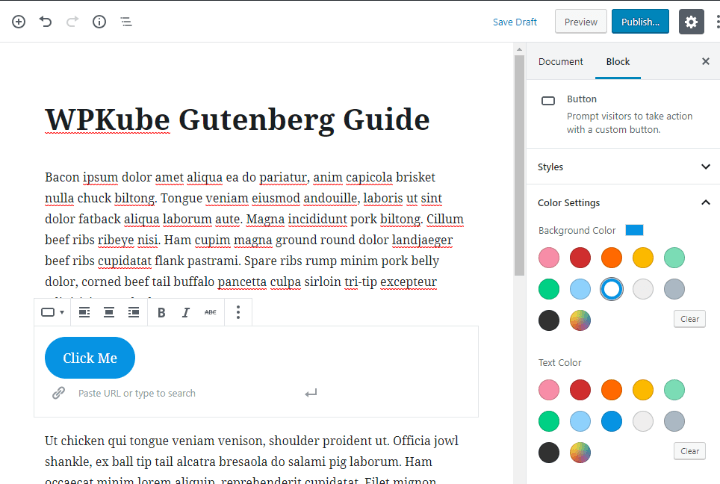Image resolution: width=720 pixels, height=484 pixels.
Task: Pick light green text color
Action: (674, 390)
